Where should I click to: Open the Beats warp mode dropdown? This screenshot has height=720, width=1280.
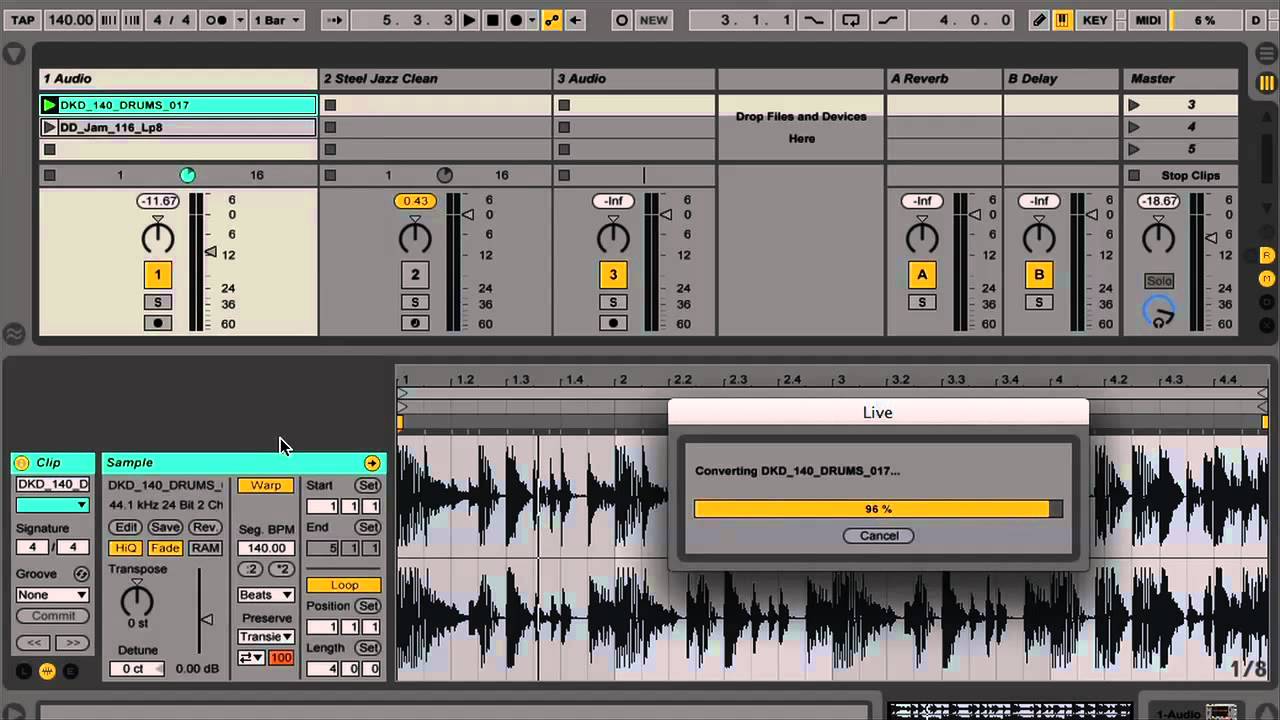(266, 595)
